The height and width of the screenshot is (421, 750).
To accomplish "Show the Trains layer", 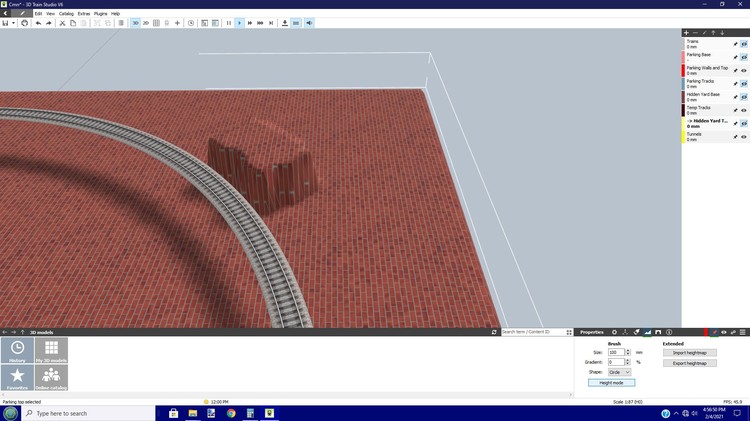I will [x=744, y=44].
